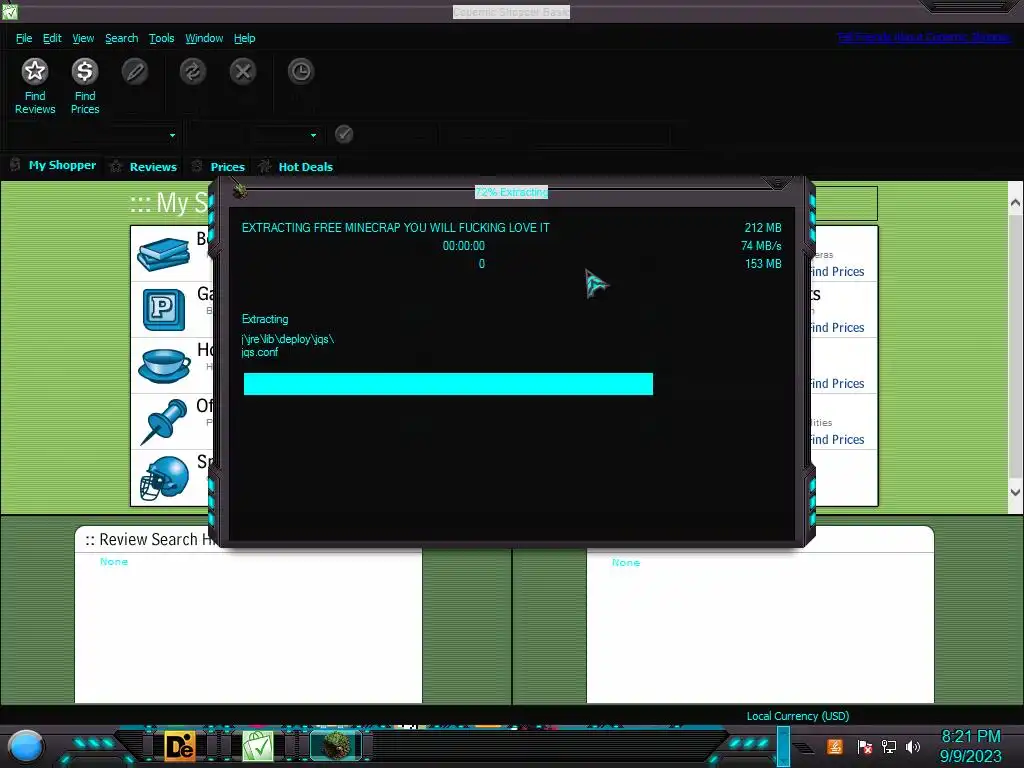Viewport: 1024px width, 768px height.
Task: Click the network tray icon
Action: coord(889,747)
